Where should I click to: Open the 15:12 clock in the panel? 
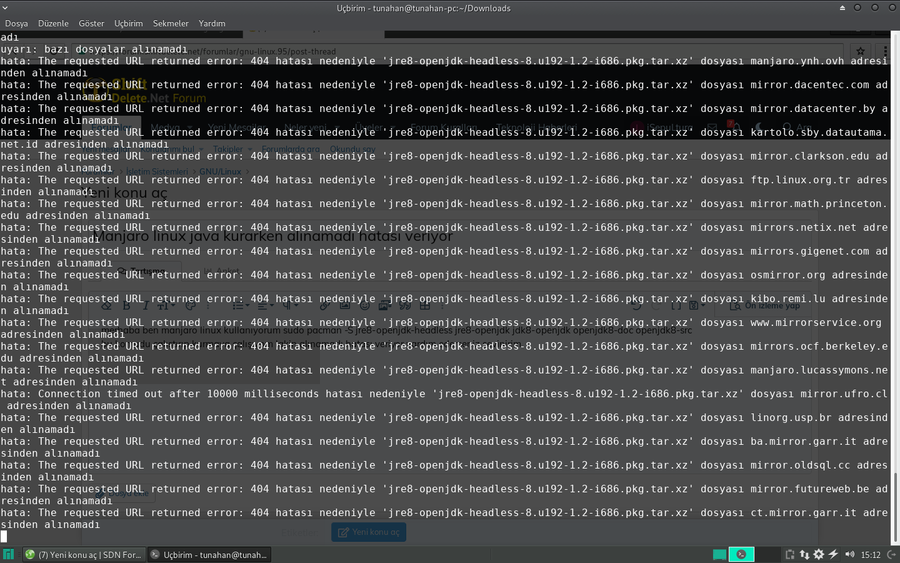coord(870,555)
